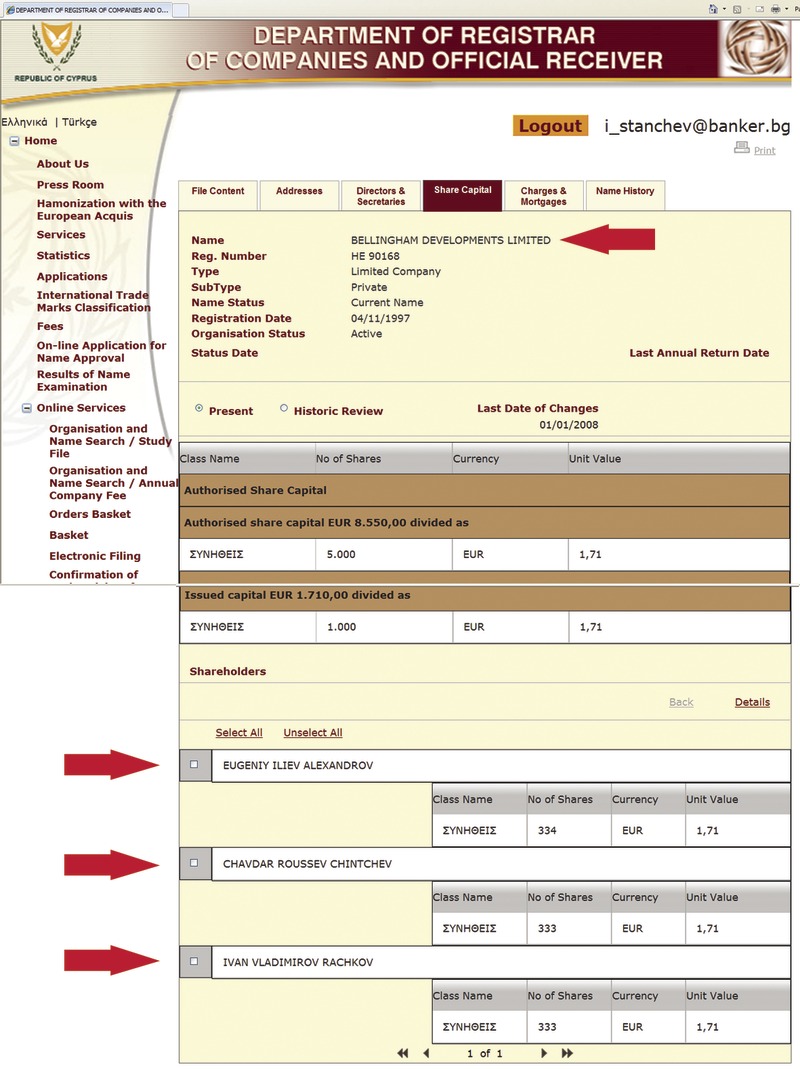Image resolution: width=800 pixels, height=1069 pixels.
Task: Click the Republic of Cyprus emblem
Action: coord(56,45)
